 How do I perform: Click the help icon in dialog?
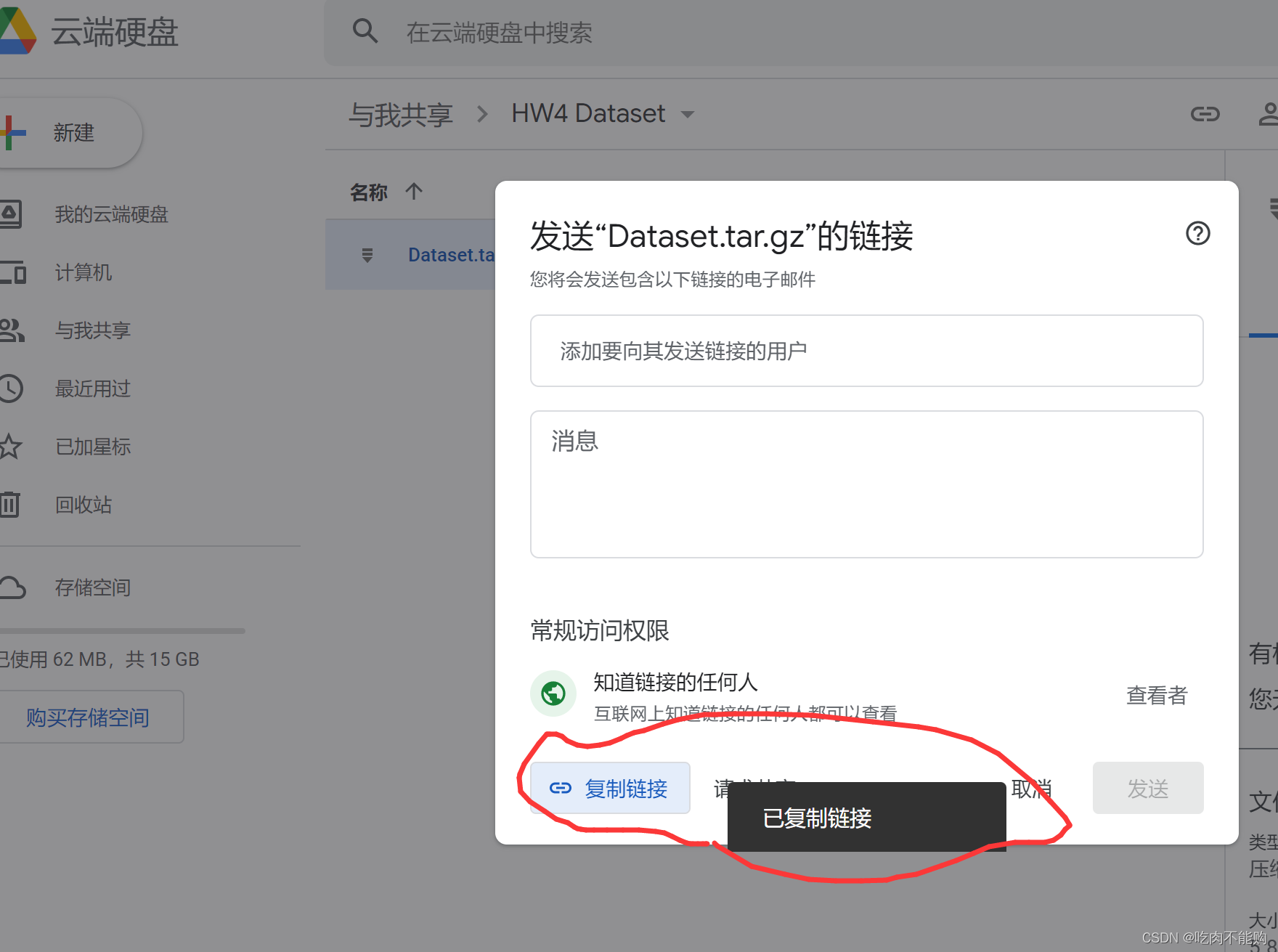tap(1198, 233)
